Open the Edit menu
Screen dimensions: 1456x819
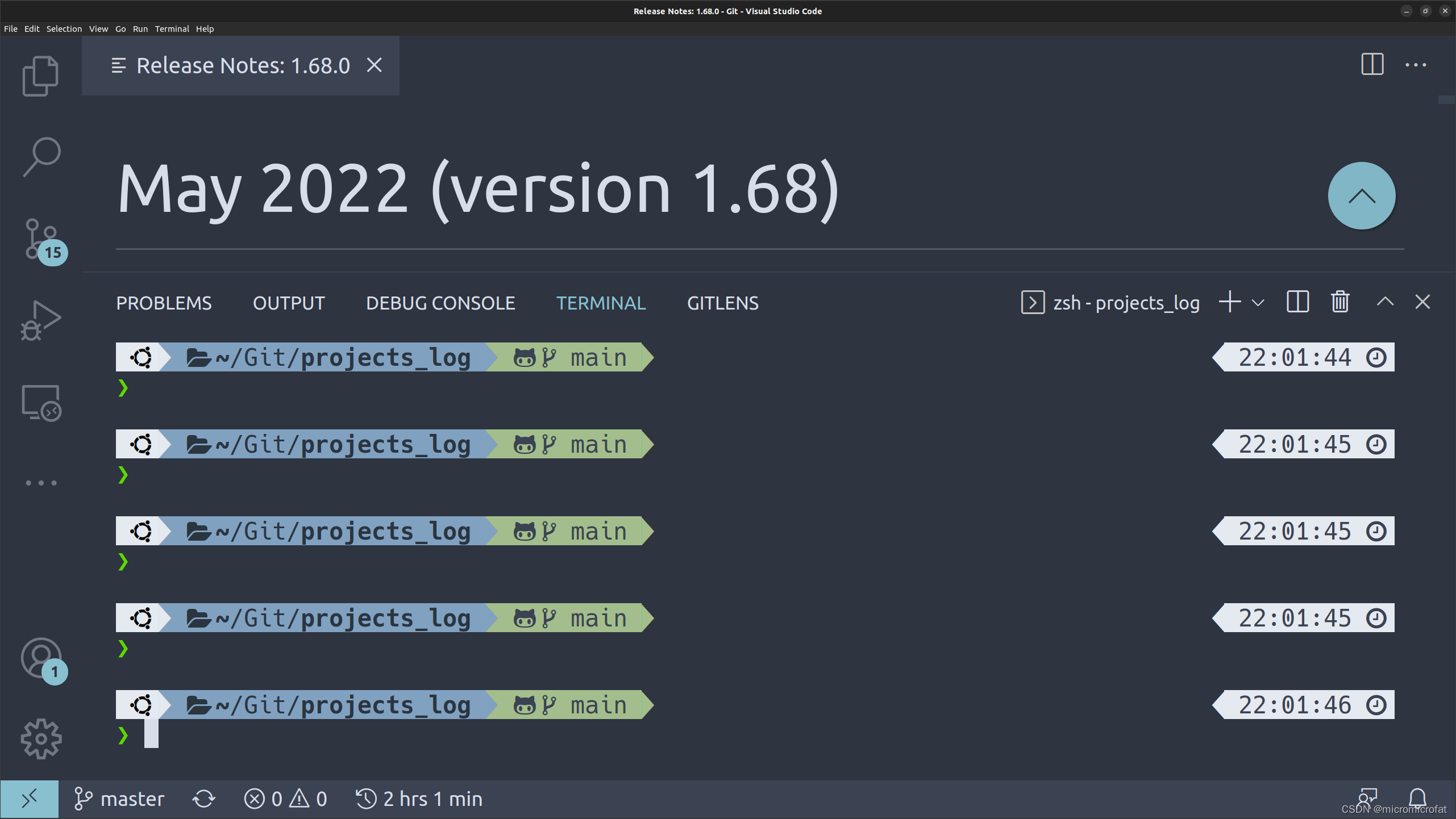32,28
